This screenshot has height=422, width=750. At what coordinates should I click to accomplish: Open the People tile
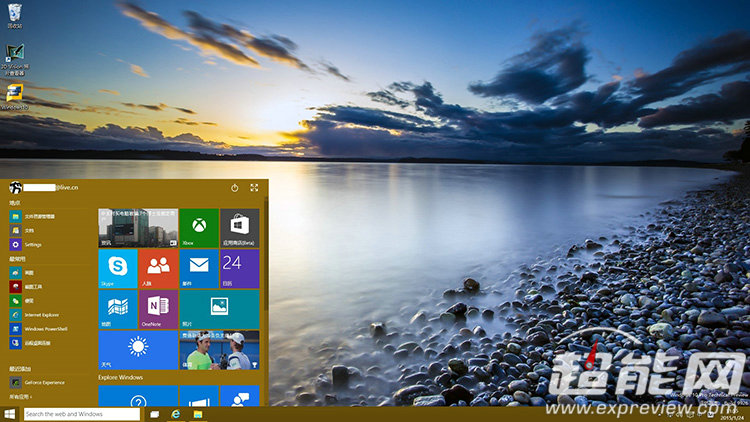click(x=158, y=269)
